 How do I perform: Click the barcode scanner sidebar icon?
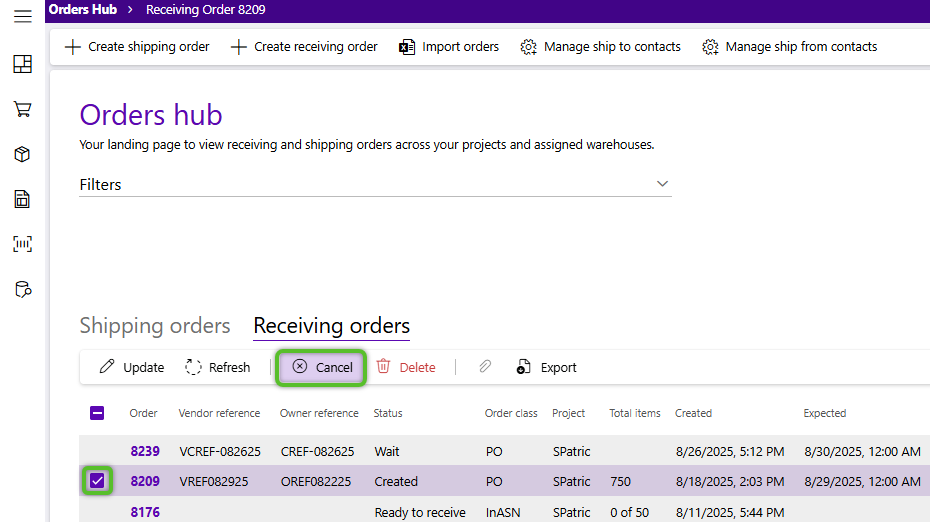(22, 244)
